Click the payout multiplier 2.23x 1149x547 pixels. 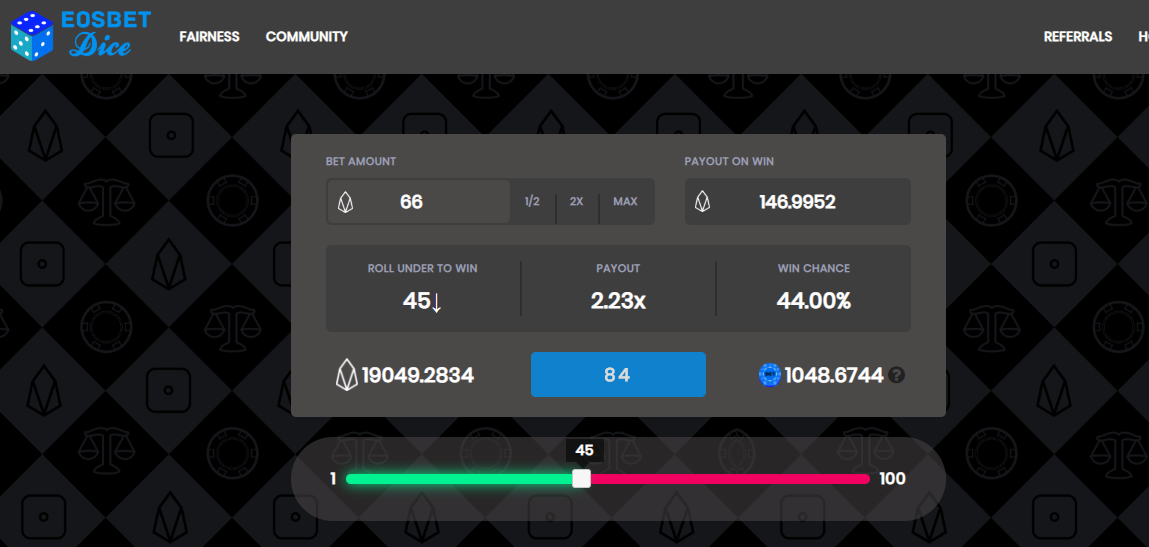(618, 300)
